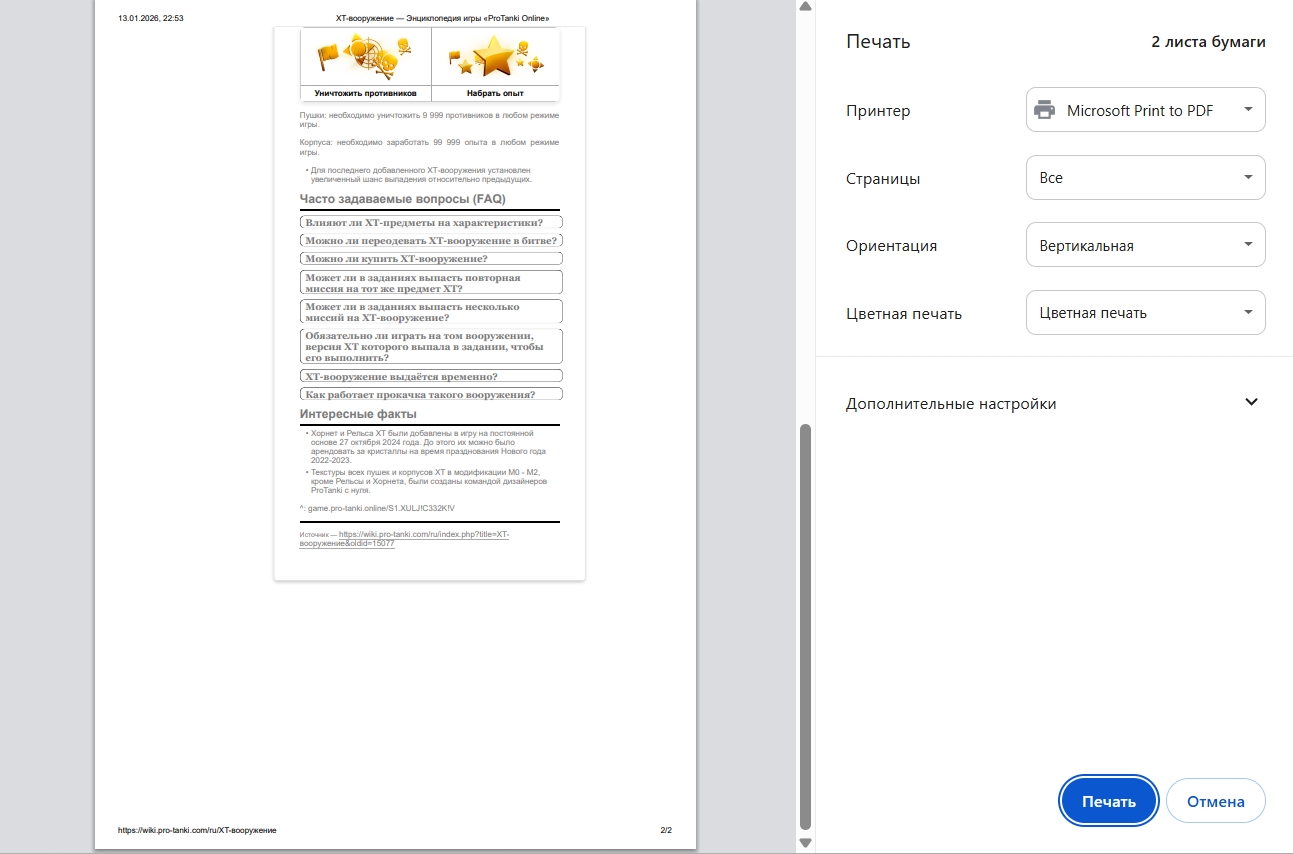Click the gold star image above «Набрать опыт»
Image resolution: width=1293 pixels, height=854 pixels.
495,57
